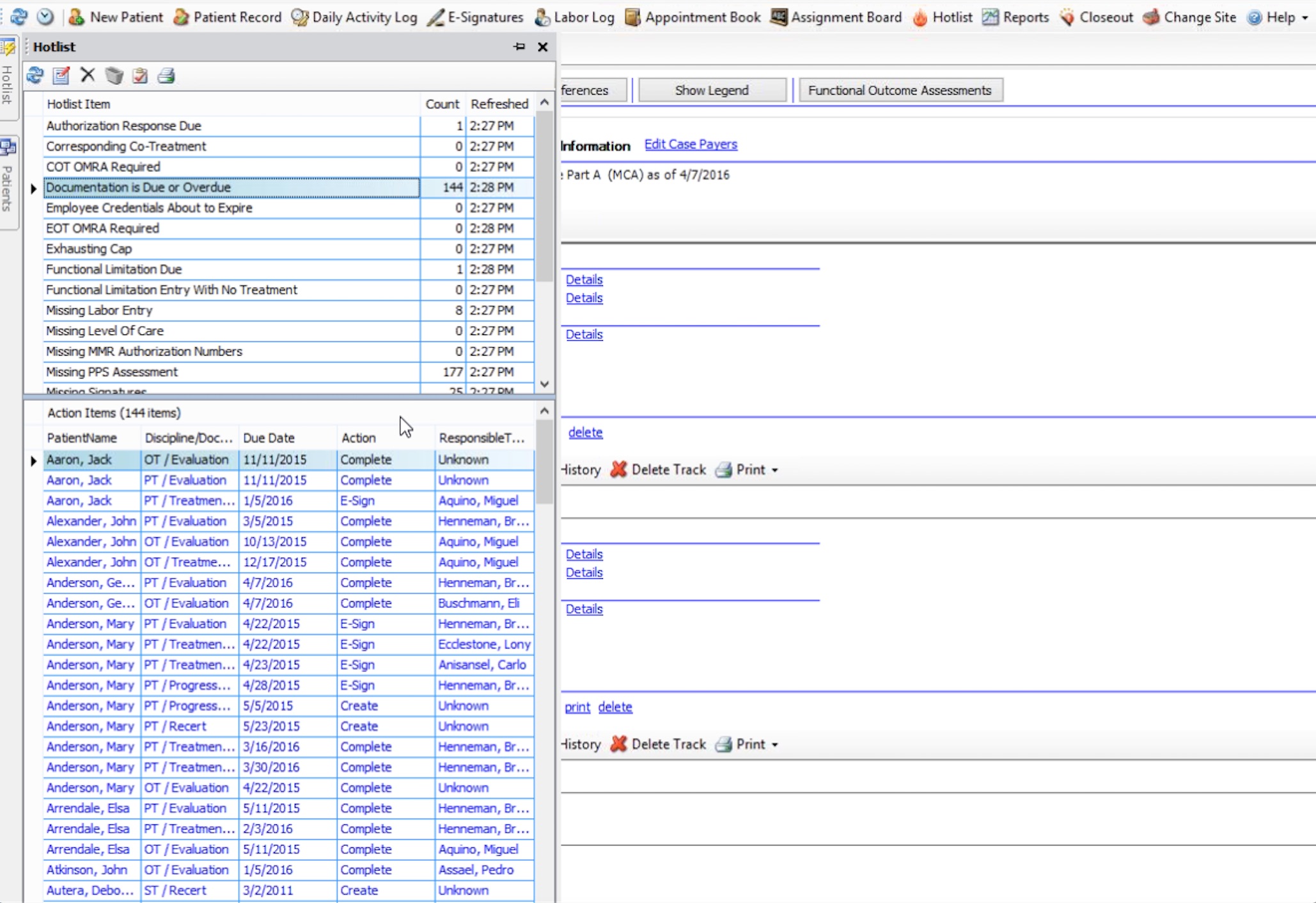The image size is (1316, 903).
Task: Open the Daily Activity Log
Action: click(354, 17)
